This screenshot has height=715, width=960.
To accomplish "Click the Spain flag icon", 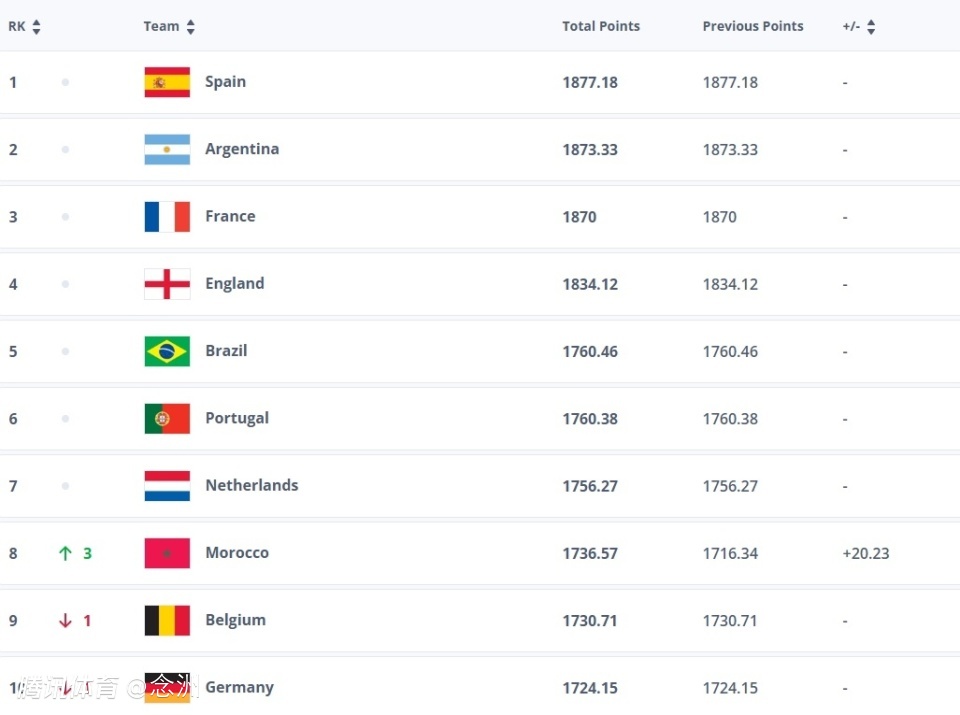I will 167,82.
